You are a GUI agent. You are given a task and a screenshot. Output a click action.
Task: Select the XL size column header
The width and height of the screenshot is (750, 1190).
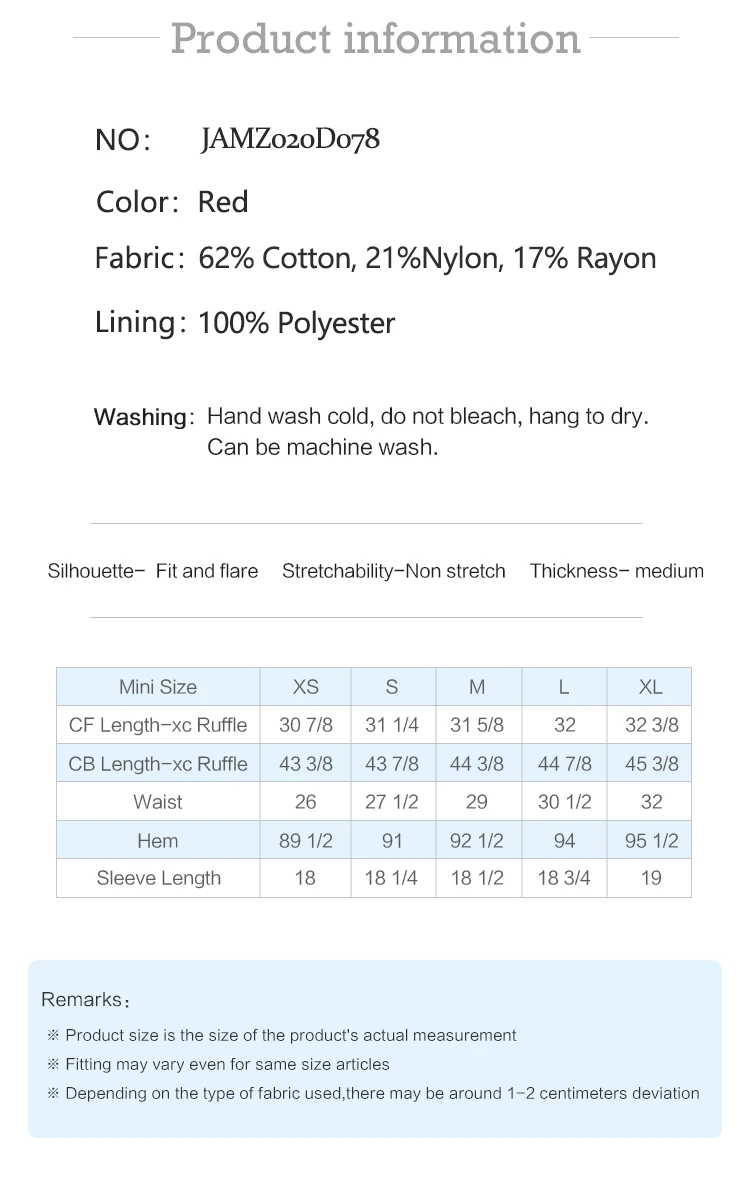(650, 687)
